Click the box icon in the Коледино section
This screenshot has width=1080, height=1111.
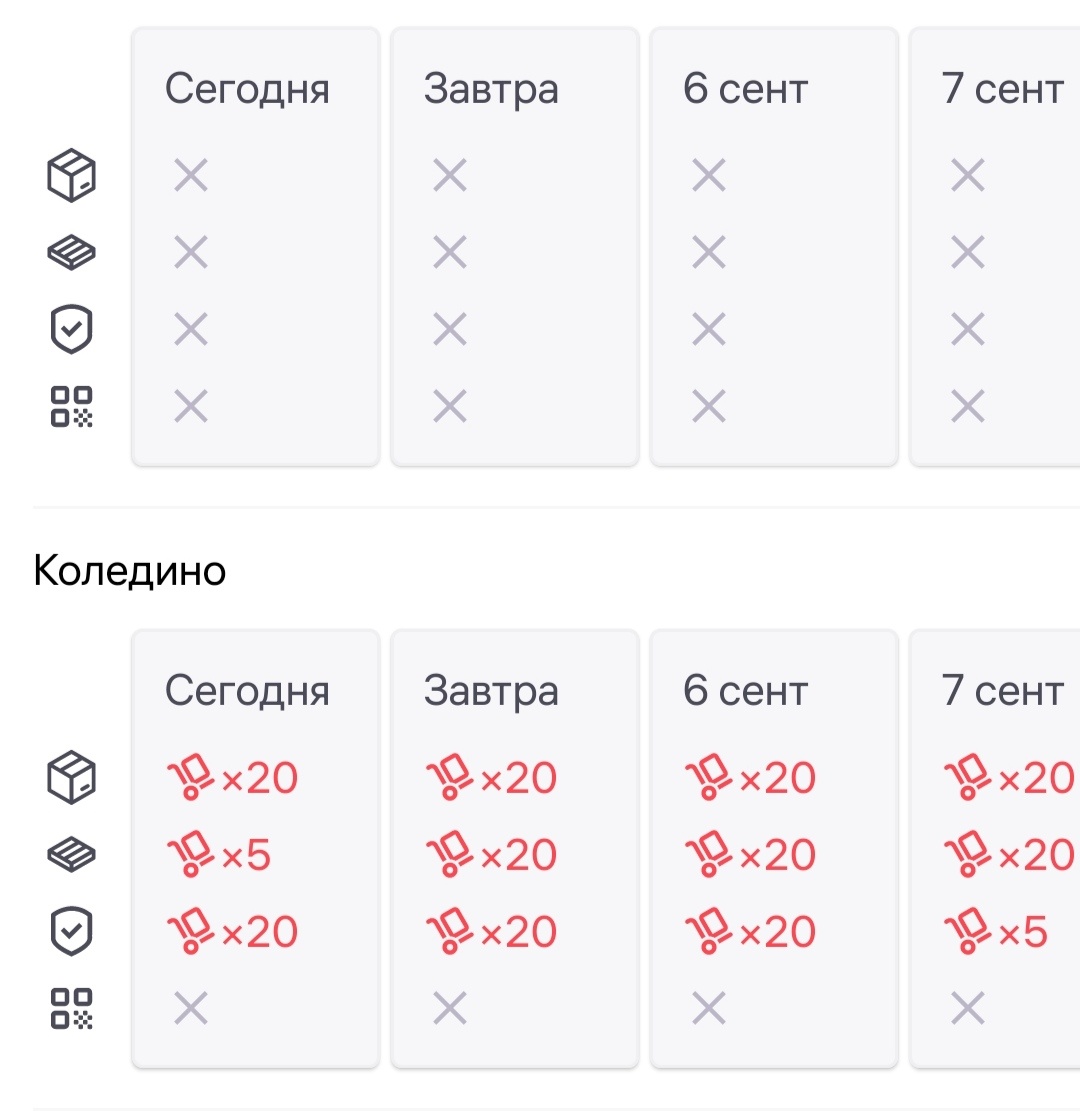72,778
